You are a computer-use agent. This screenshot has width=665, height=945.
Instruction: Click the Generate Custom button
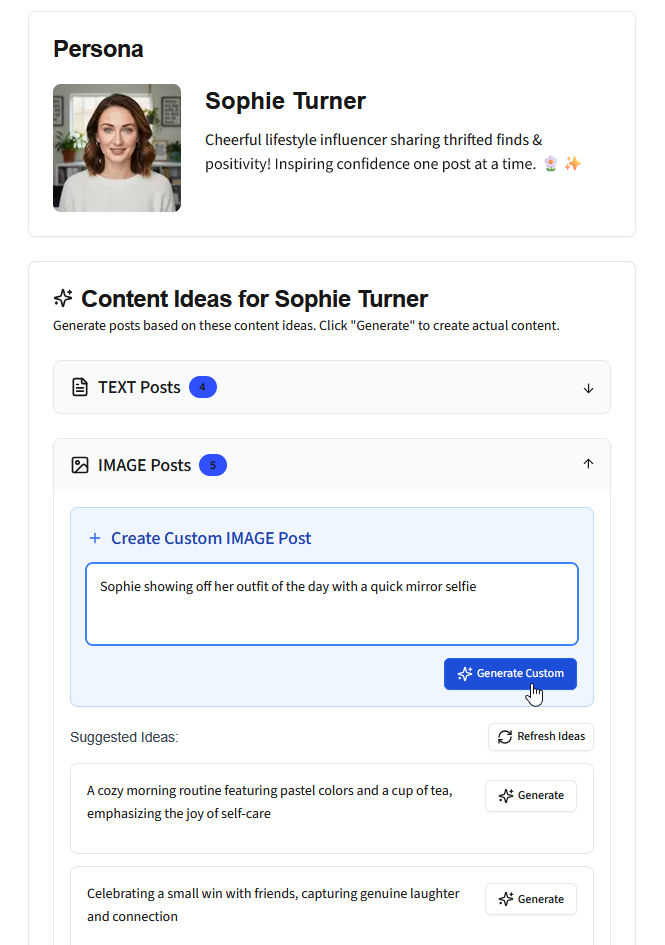coord(510,674)
